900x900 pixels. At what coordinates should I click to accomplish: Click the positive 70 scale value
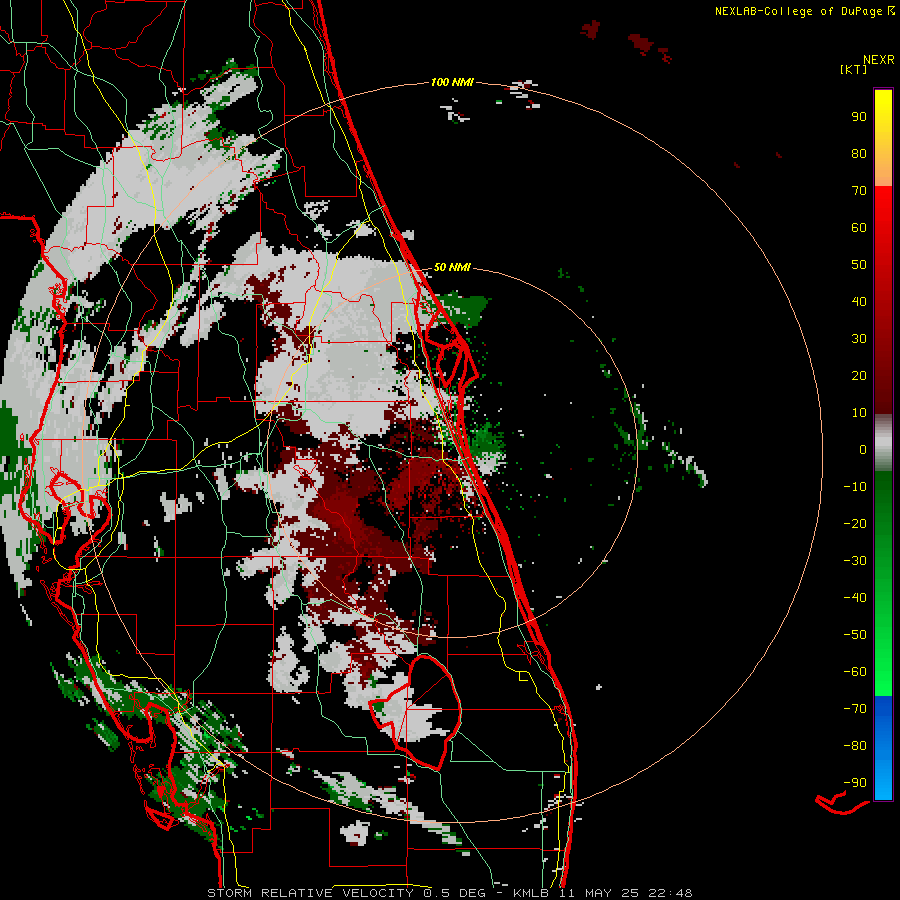click(x=859, y=191)
